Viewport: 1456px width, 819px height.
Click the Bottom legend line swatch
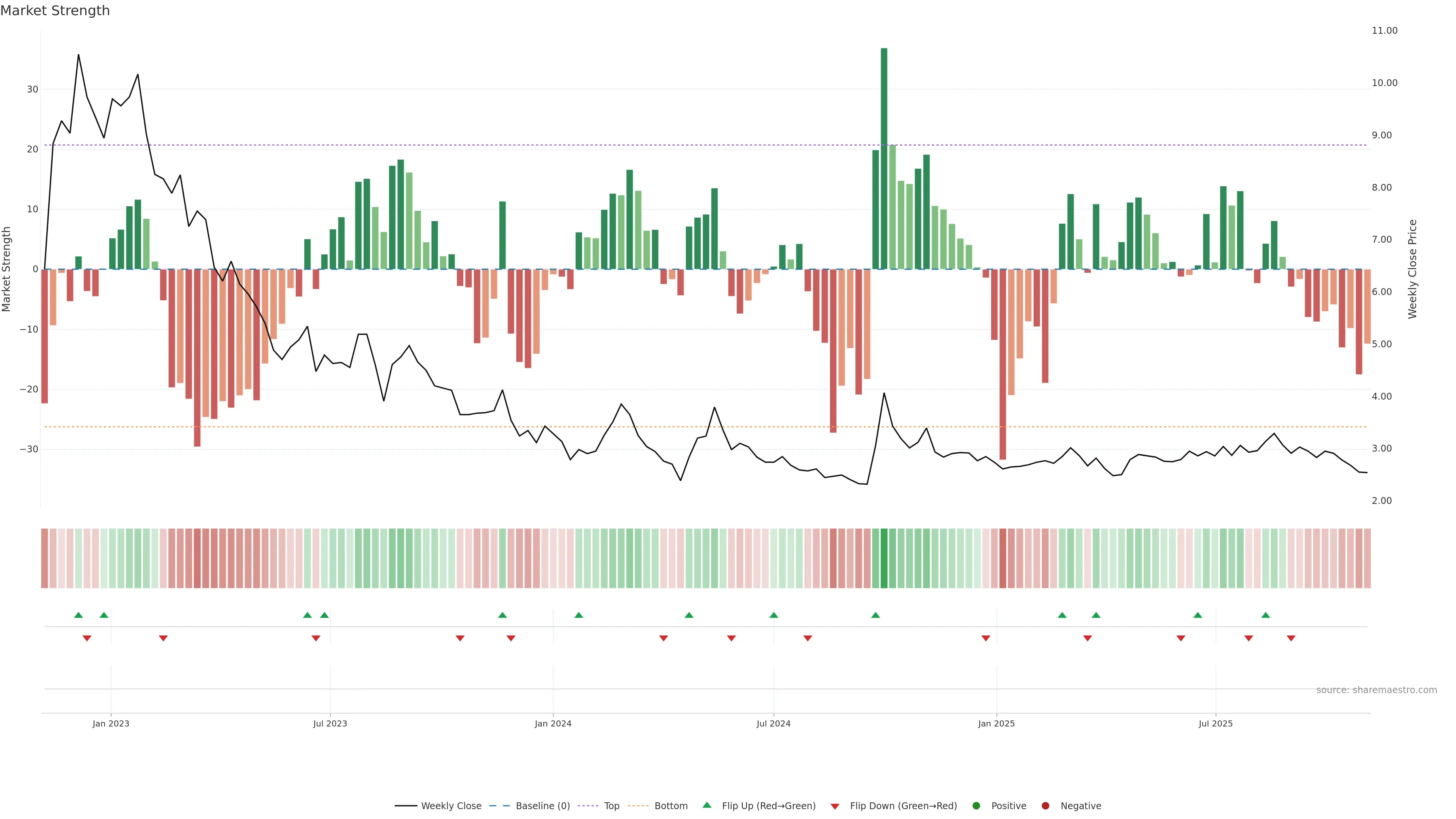pos(638,805)
